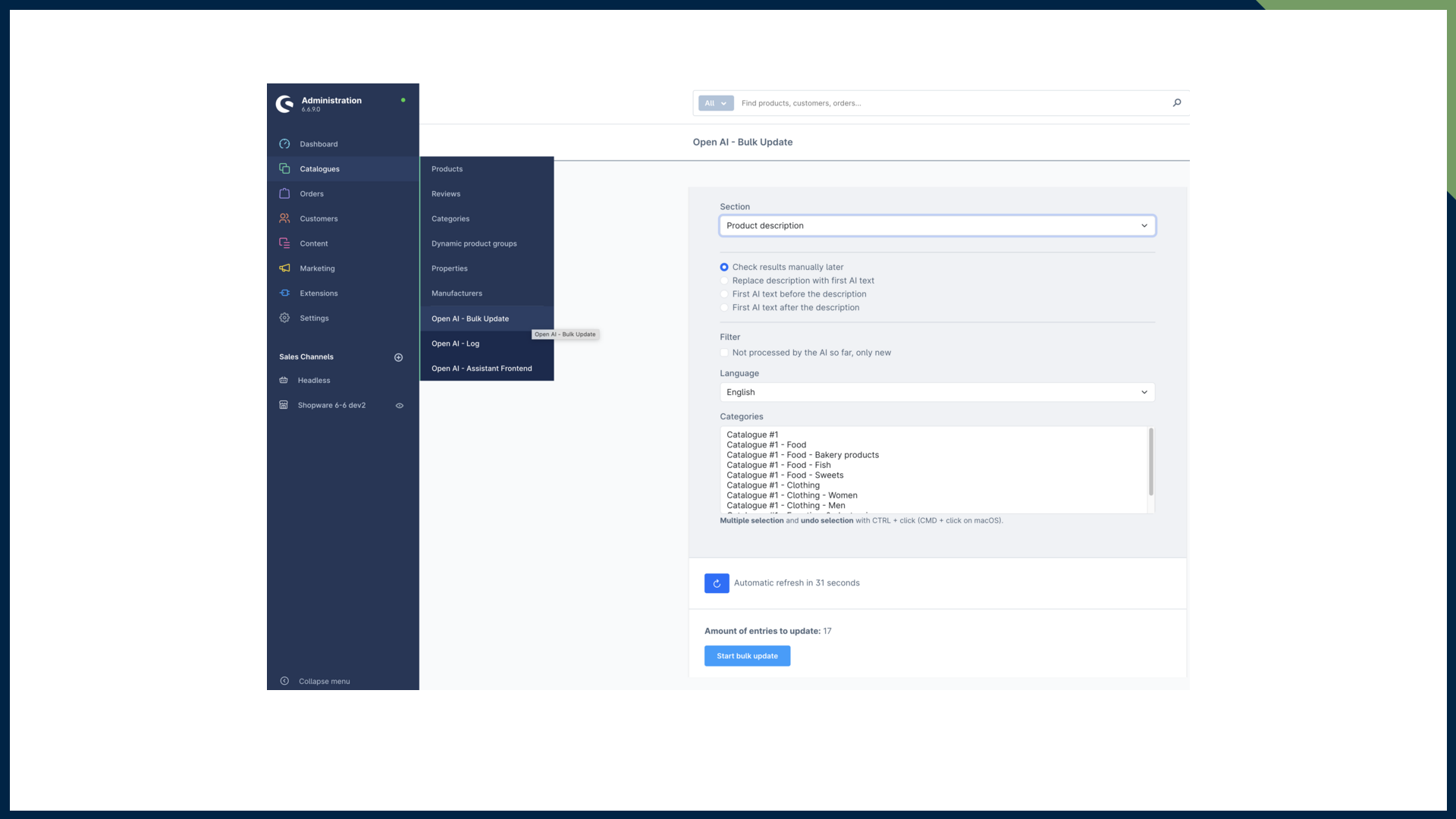Open the 'Open AI - Log' submenu item
The image size is (1456, 819).
(455, 344)
